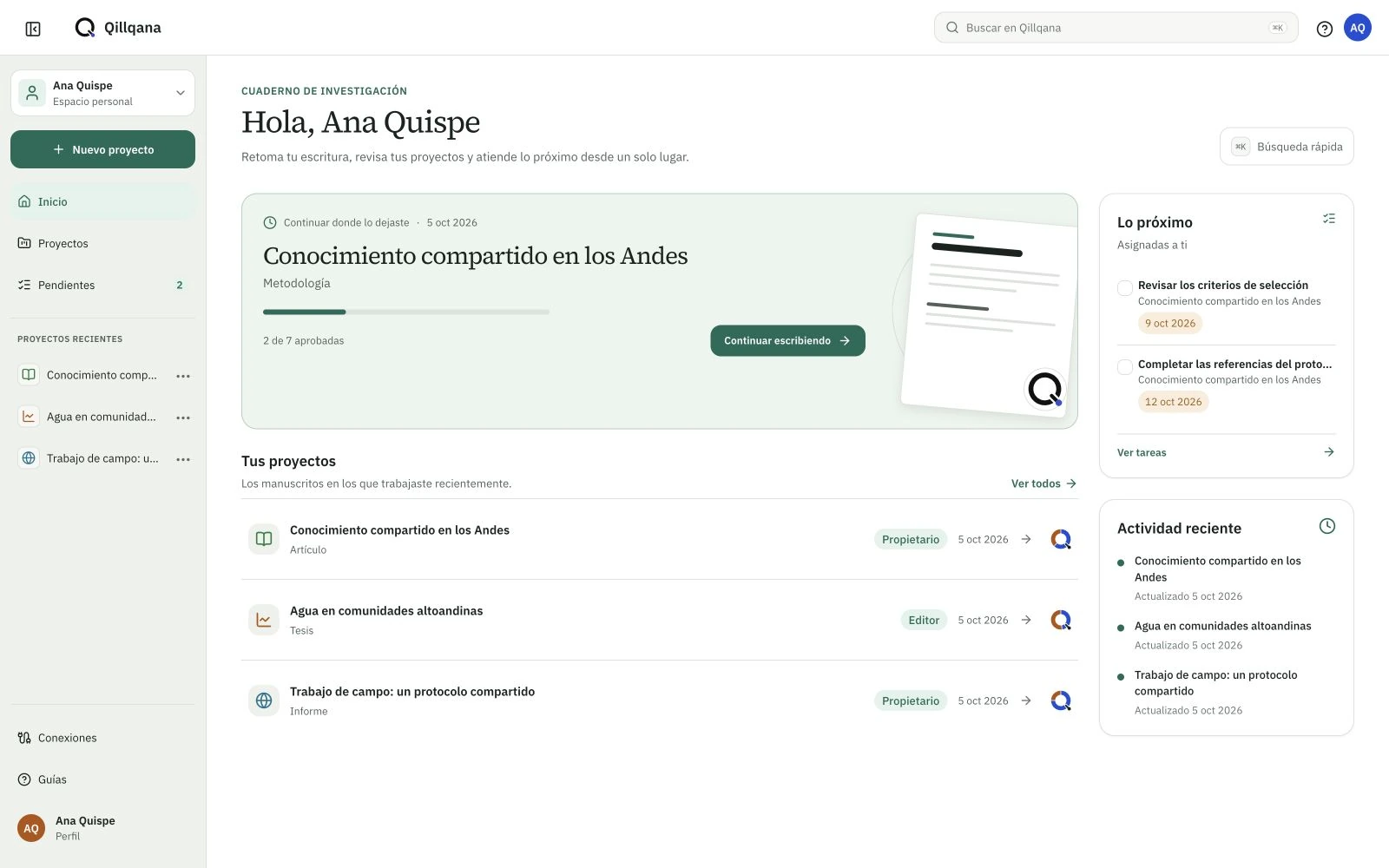Check off Revisar los criterios de selección
This screenshot has width=1389, height=868.
pyautogui.click(x=1125, y=288)
